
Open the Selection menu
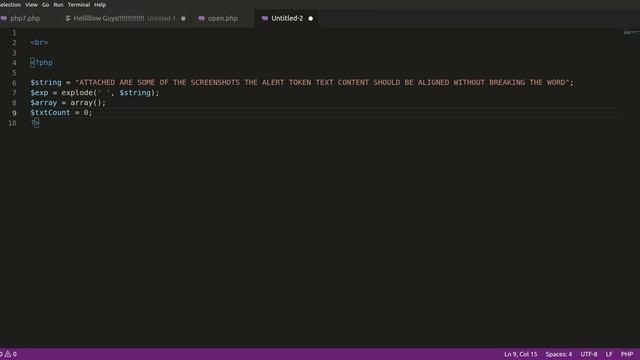pyautogui.click(x=10, y=5)
